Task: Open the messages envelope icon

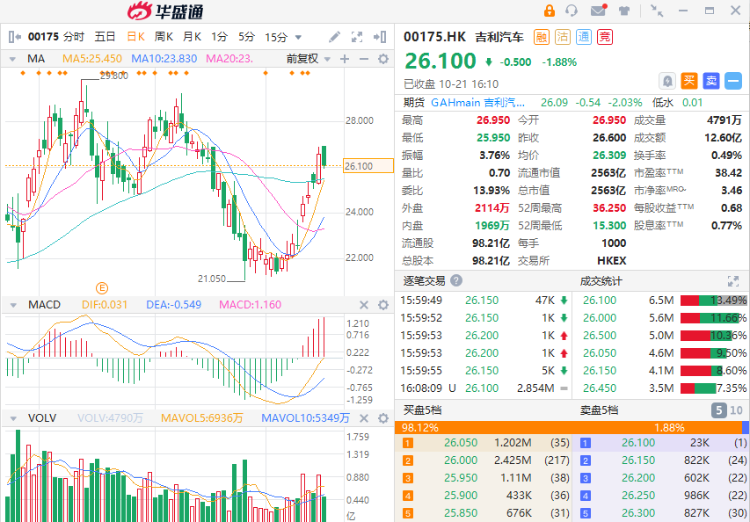Action: (x=598, y=11)
